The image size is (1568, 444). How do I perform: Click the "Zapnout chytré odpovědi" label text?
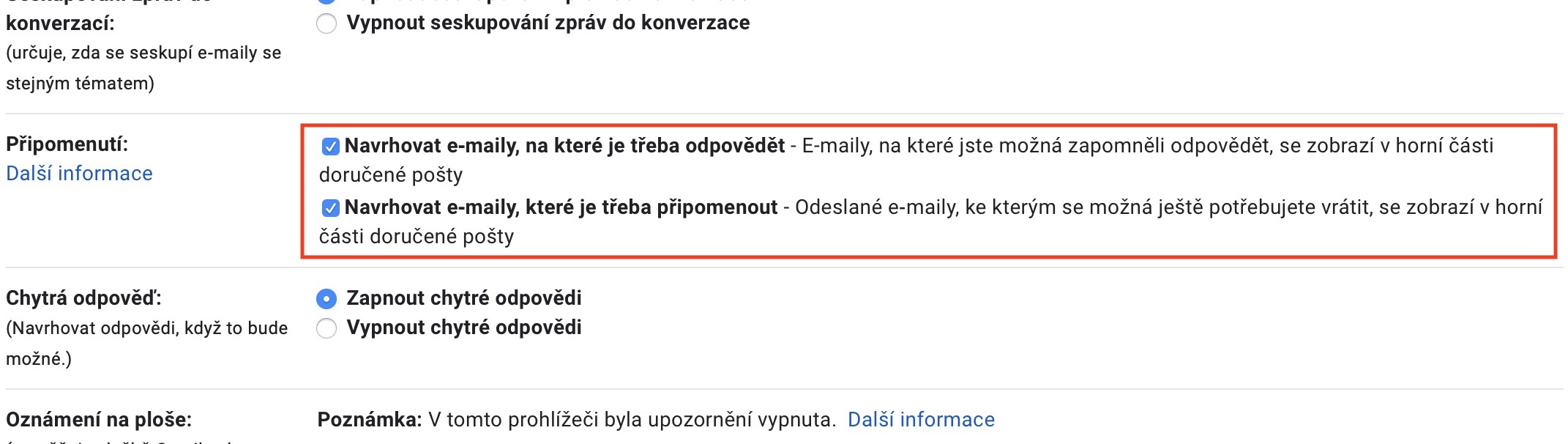coord(464,298)
